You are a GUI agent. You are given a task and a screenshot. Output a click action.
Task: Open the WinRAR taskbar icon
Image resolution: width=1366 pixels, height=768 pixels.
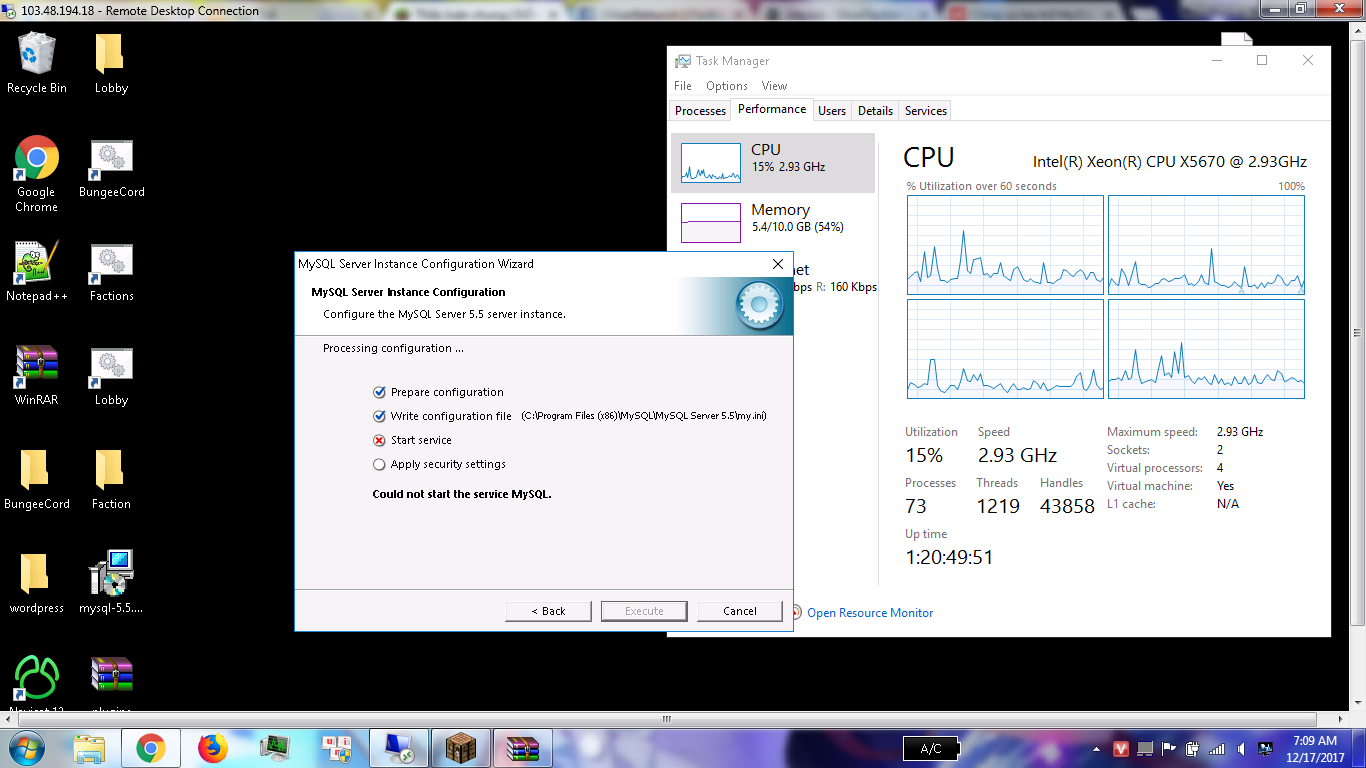(523, 748)
